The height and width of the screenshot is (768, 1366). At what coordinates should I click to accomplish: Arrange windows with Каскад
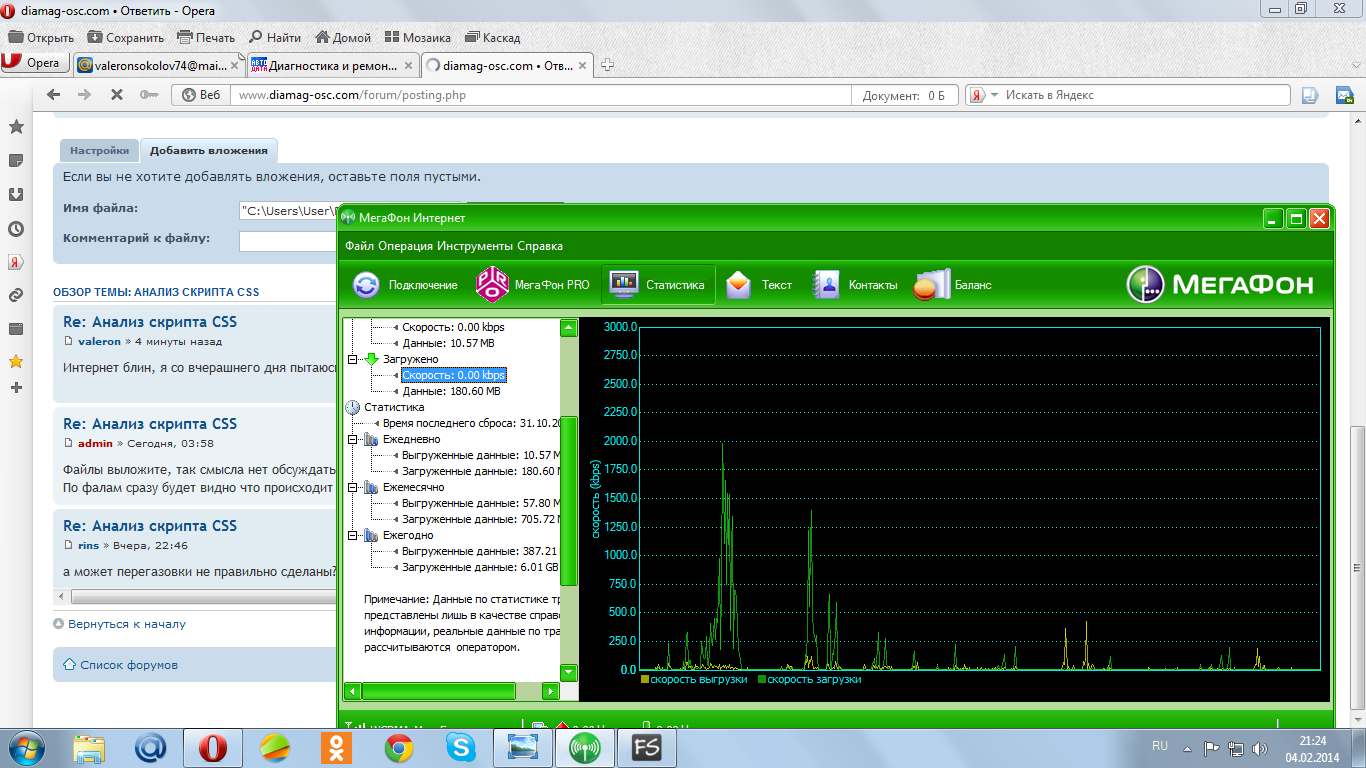(491, 38)
